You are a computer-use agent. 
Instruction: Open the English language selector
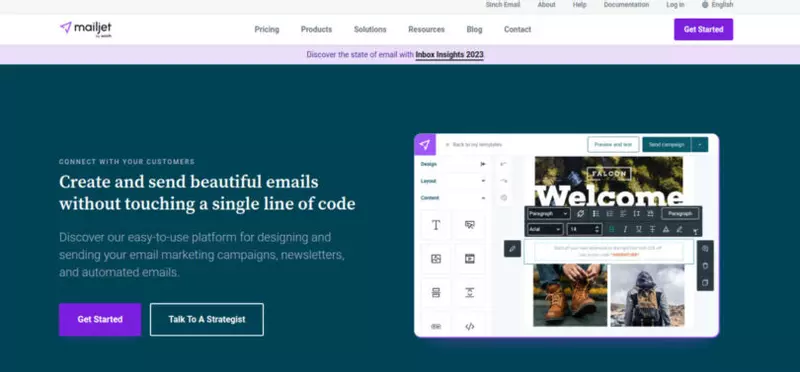[717, 5]
